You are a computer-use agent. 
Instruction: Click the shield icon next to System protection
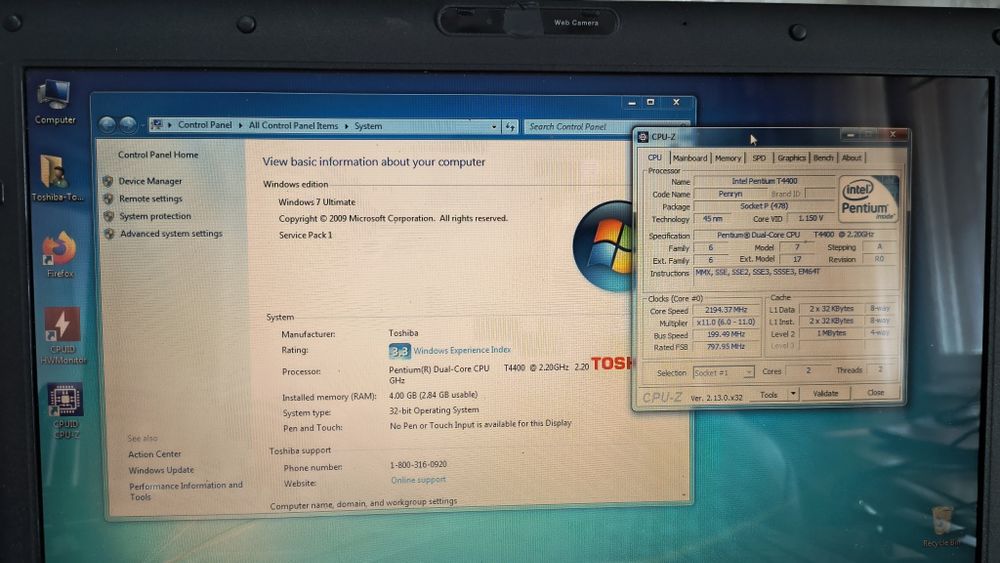coord(108,216)
